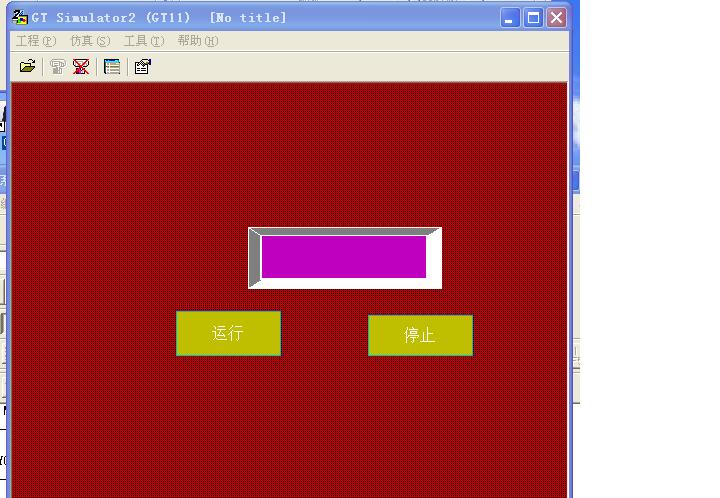Click the GT Simulator2 title bar text
The height and width of the screenshot is (498, 720).
pos(158,17)
